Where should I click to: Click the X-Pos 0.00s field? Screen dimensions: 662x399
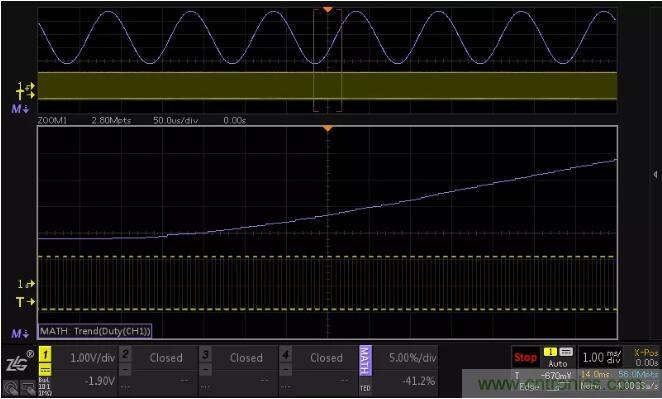[646, 358]
